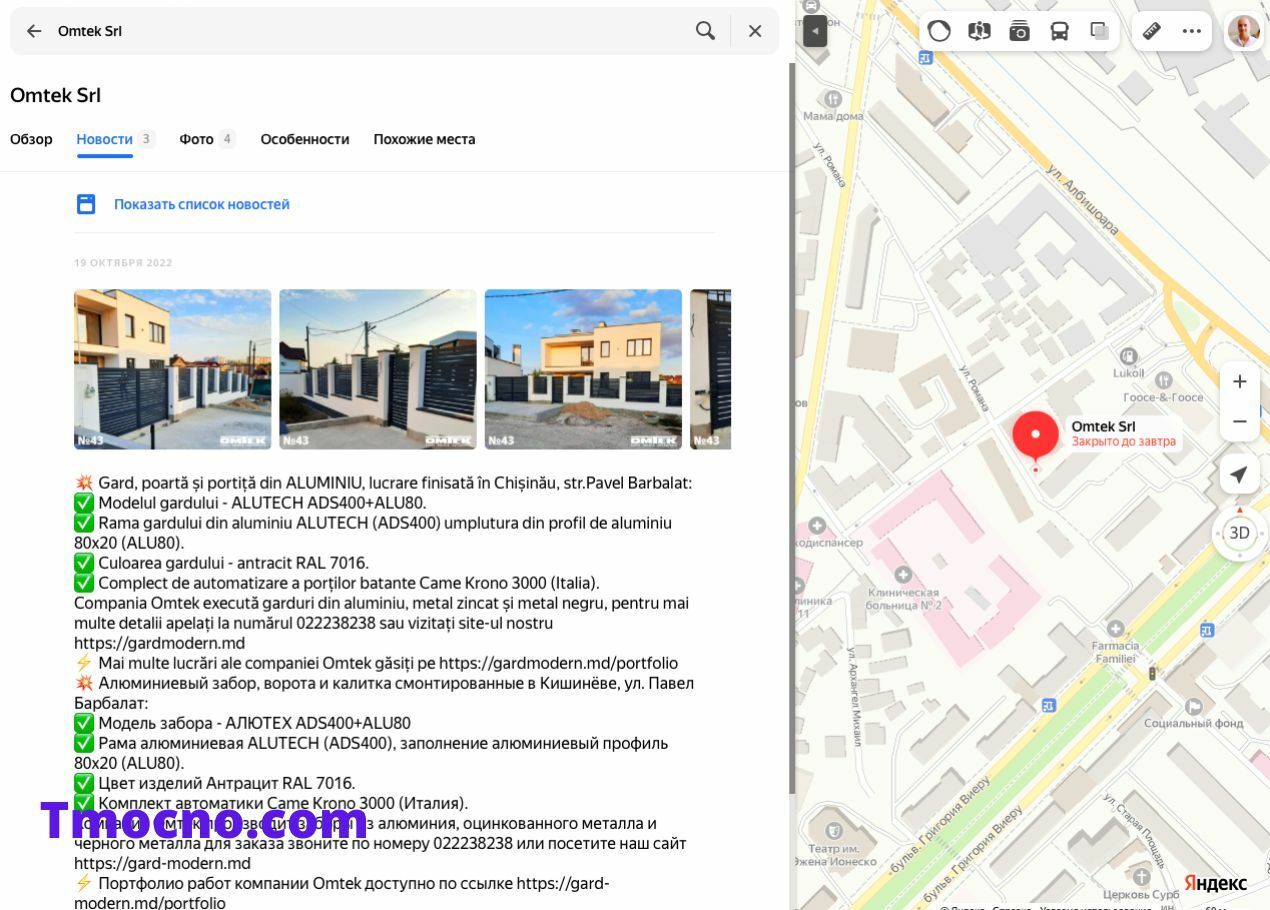Click Culoarea gardului - antracit RAL 7016 line
Image resolution: width=1270 pixels, height=910 pixels.
(221, 563)
